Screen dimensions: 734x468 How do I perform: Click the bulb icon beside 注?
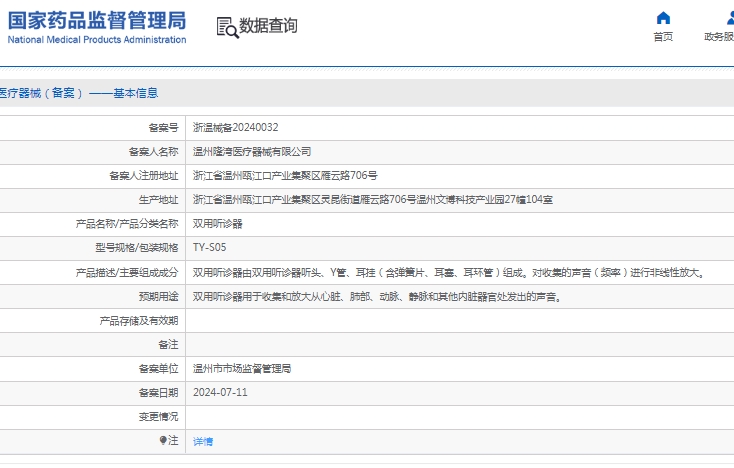click(x=162, y=440)
